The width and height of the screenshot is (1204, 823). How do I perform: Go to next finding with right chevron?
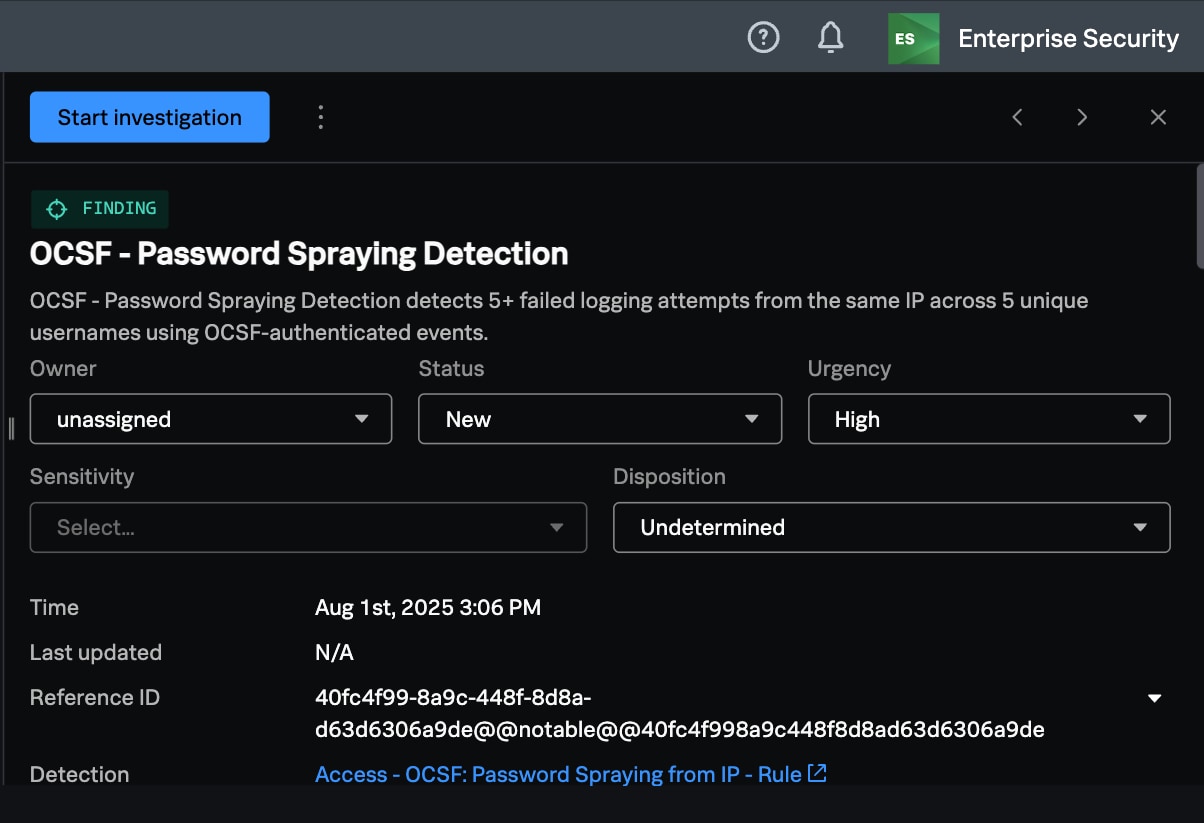(1081, 117)
